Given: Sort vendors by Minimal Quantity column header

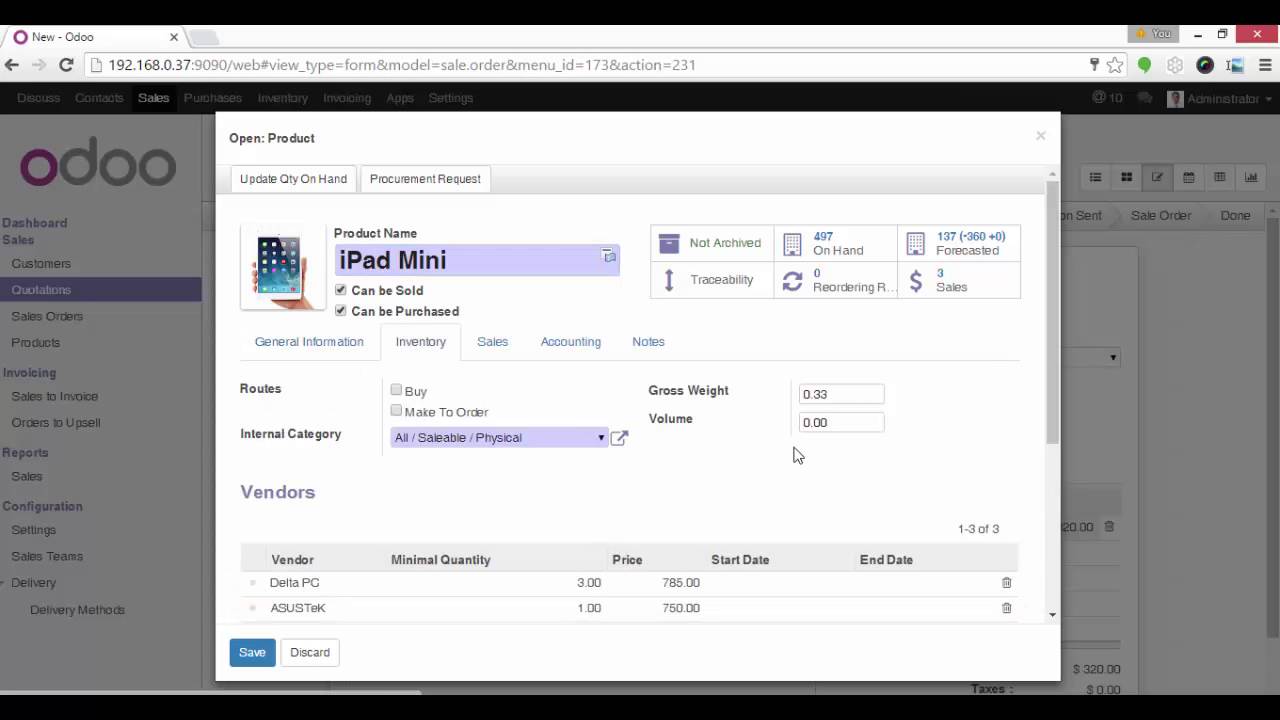Looking at the screenshot, I should [440, 560].
